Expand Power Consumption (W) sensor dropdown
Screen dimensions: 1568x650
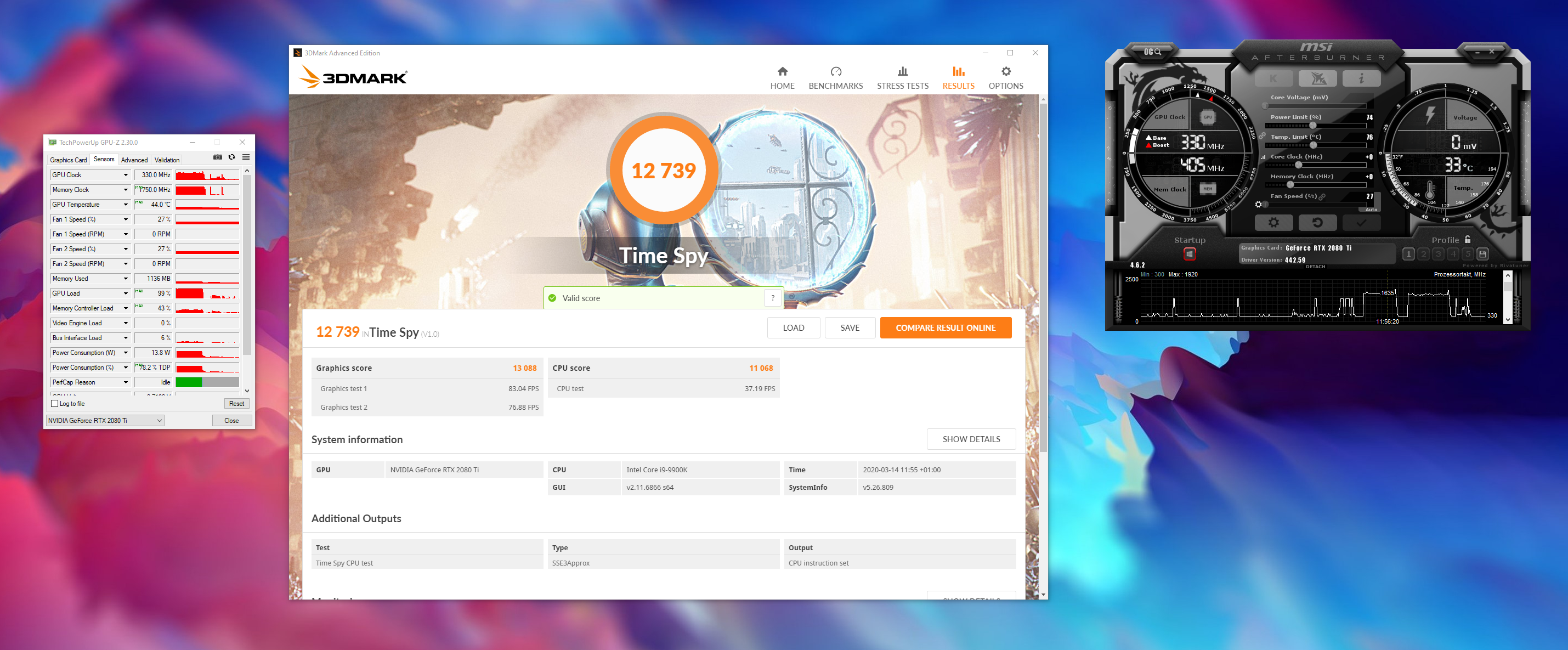click(x=126, y=353)
